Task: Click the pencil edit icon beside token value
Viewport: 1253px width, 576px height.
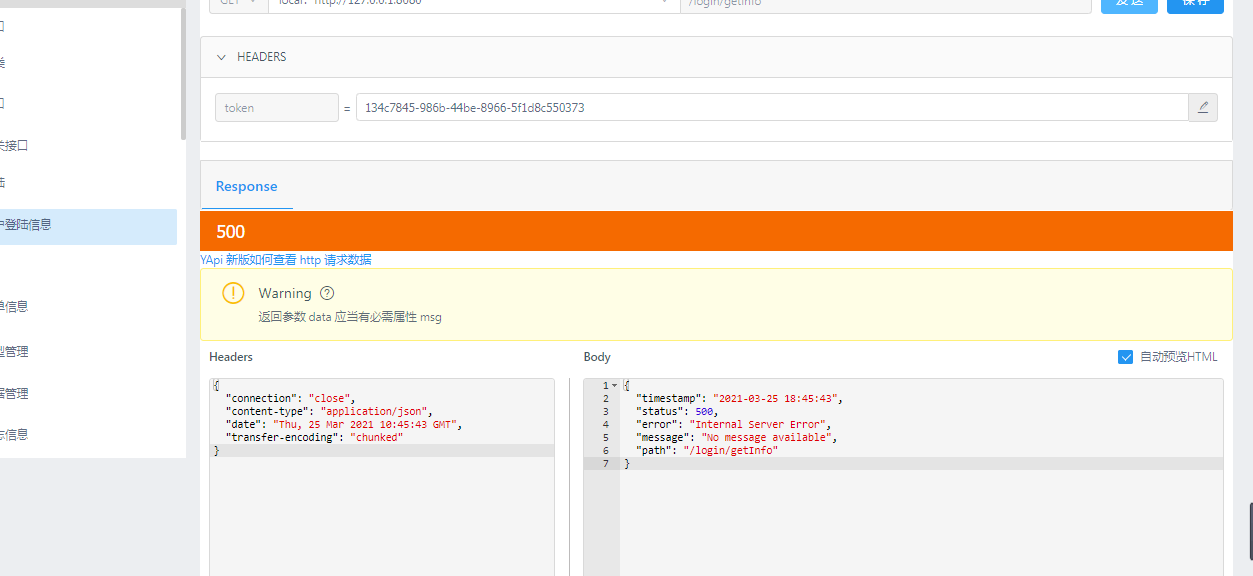Action: click(x=1203, y=107)
